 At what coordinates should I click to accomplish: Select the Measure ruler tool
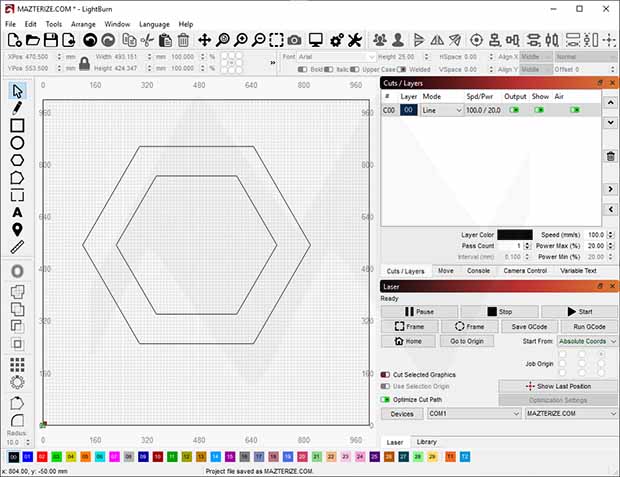point(17,247)
